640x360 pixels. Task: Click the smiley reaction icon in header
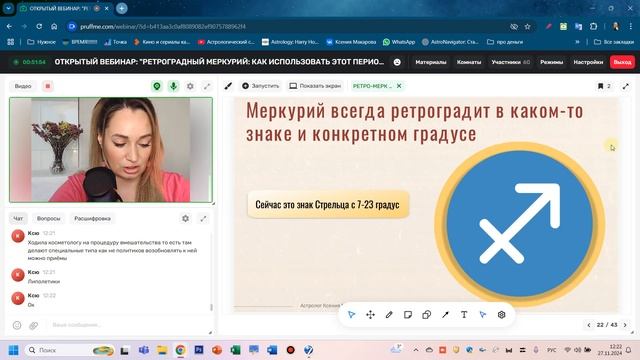coord(397,62)
